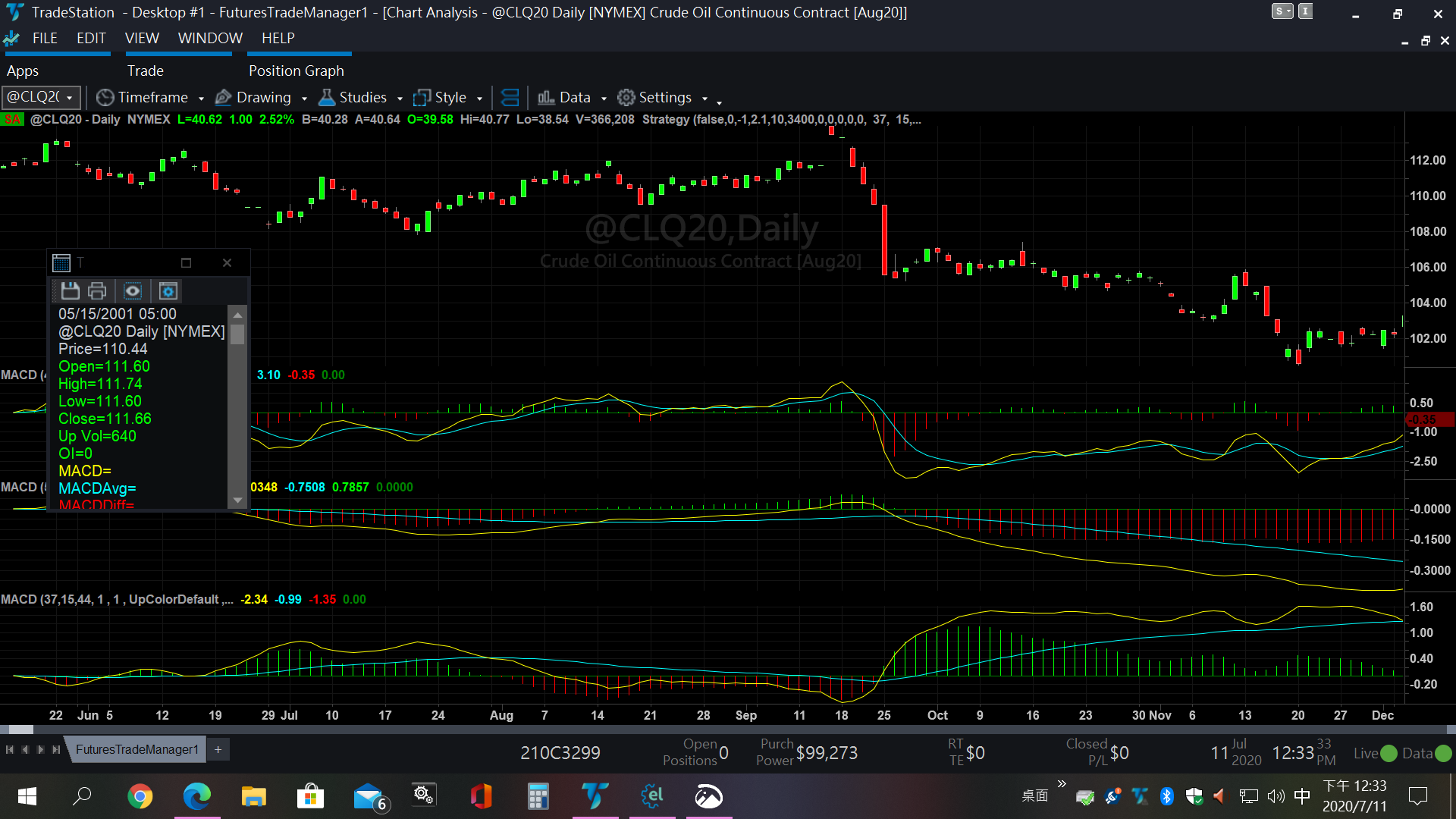
Task: Click the TradeStation icon beside FILE menu
Action: 11,38
